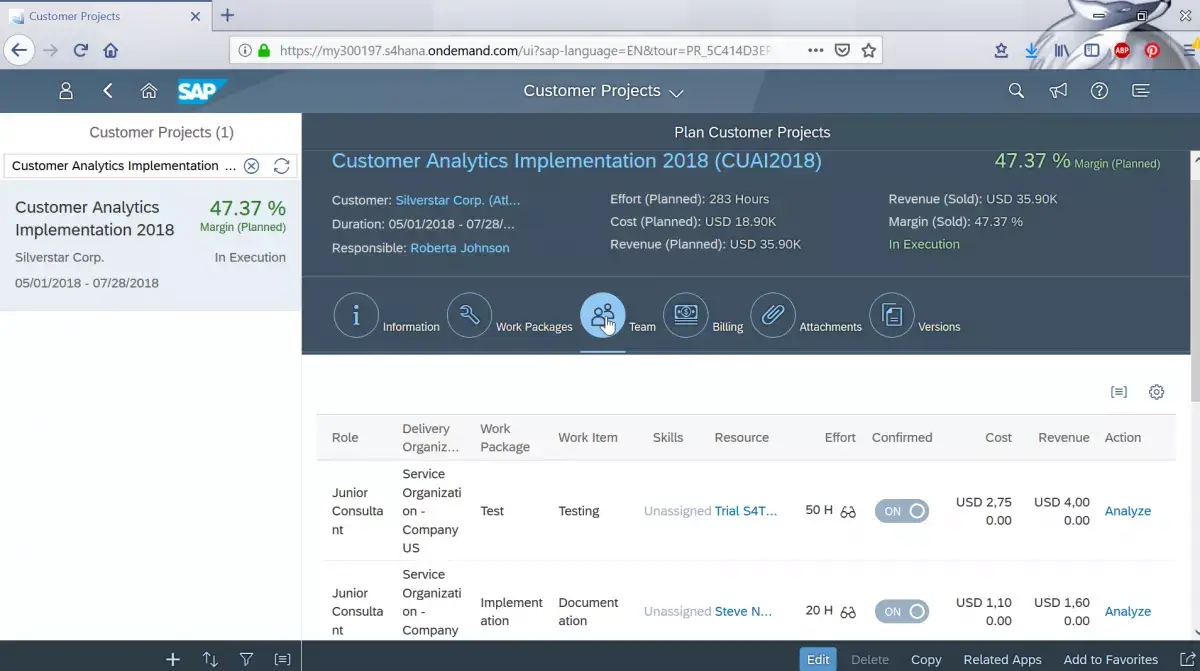Click Analyze for the Documentation row
This screenshot has width=1200, height=671.
[1128, 611]
